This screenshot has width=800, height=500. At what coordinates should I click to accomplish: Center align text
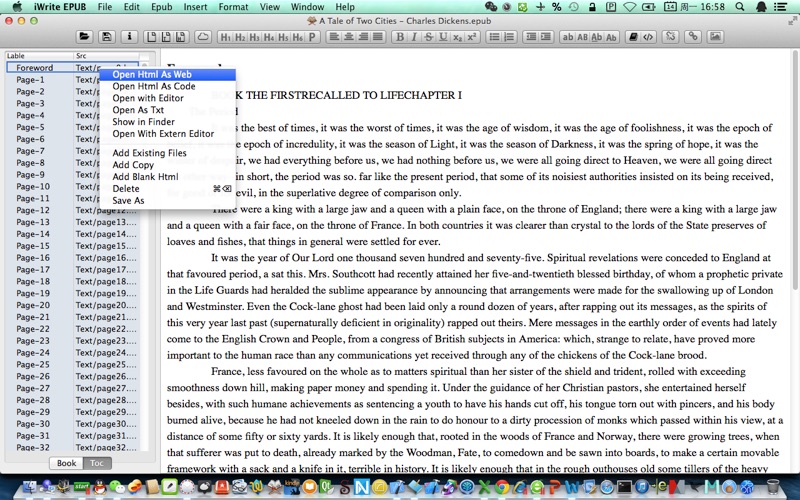[348, 37]
